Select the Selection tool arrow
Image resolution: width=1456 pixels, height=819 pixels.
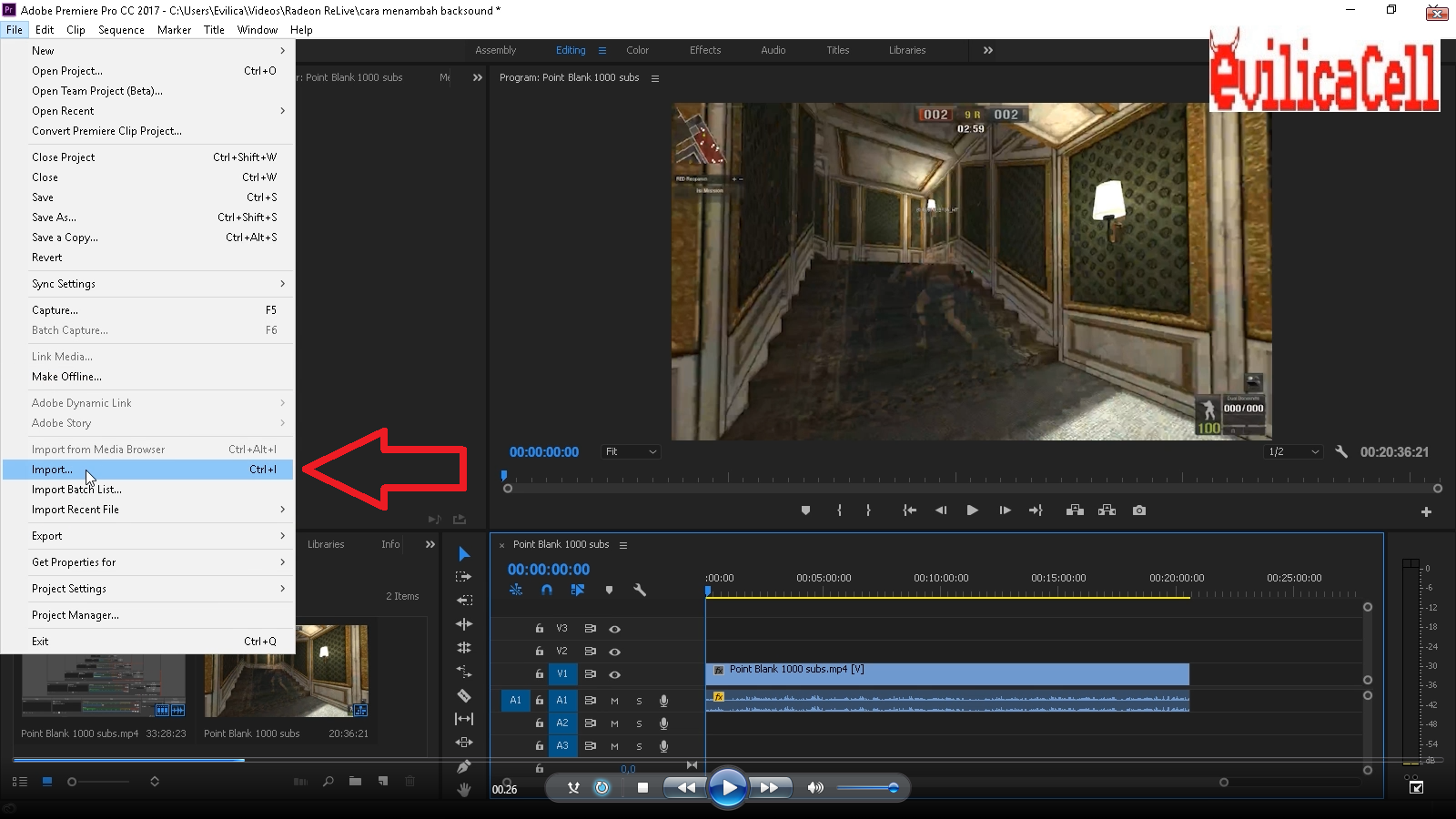[464, 554]
